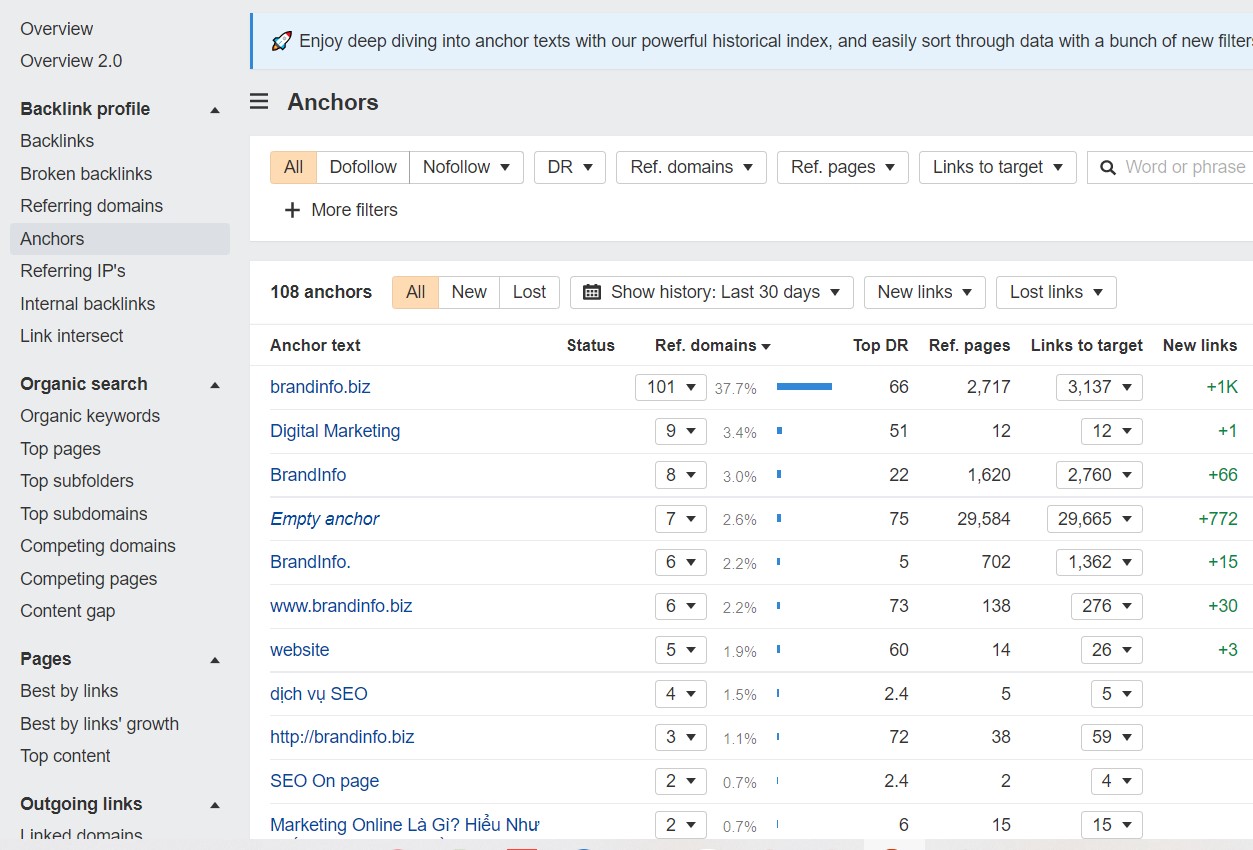The width and height of the screenshot is (1253, 850).
Task: Open Broken backlinks in the sidebar
Action: point(86,174)
